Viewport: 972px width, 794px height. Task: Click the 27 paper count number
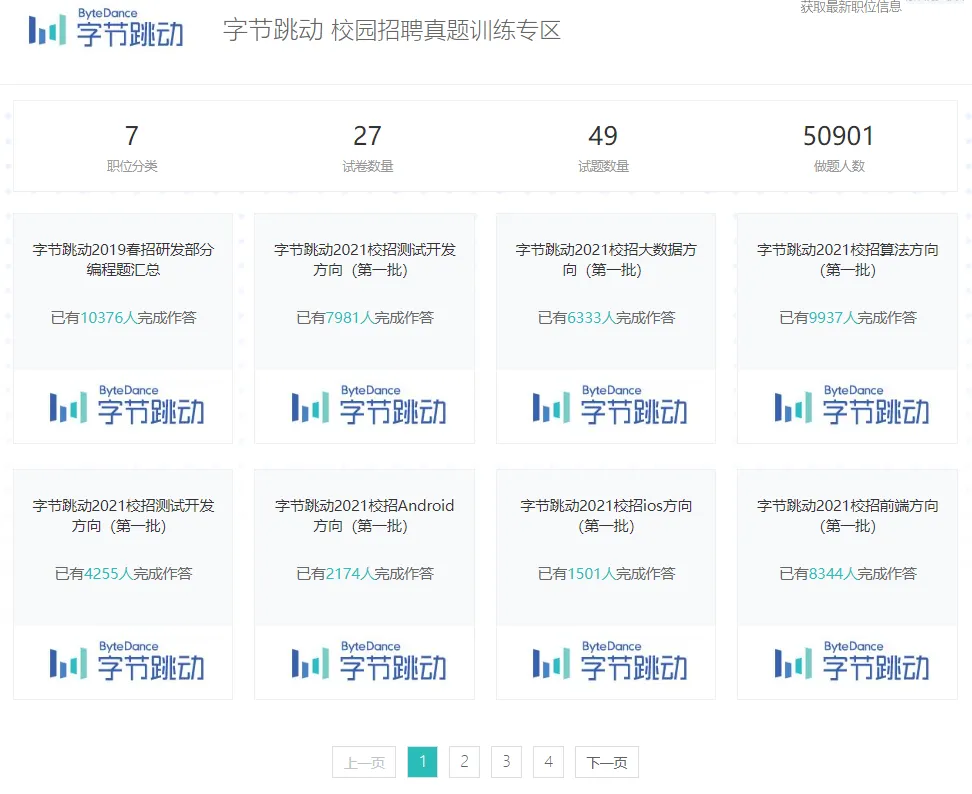[x=368, y=136]
